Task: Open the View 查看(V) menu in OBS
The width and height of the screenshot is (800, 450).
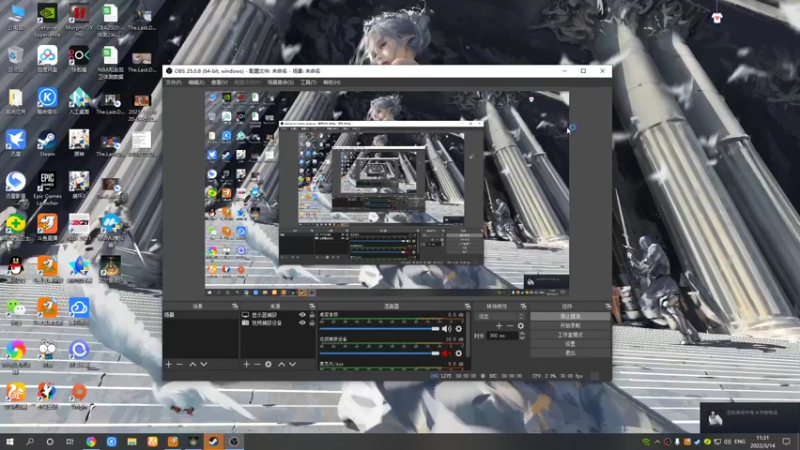Action: pos(219,82)
